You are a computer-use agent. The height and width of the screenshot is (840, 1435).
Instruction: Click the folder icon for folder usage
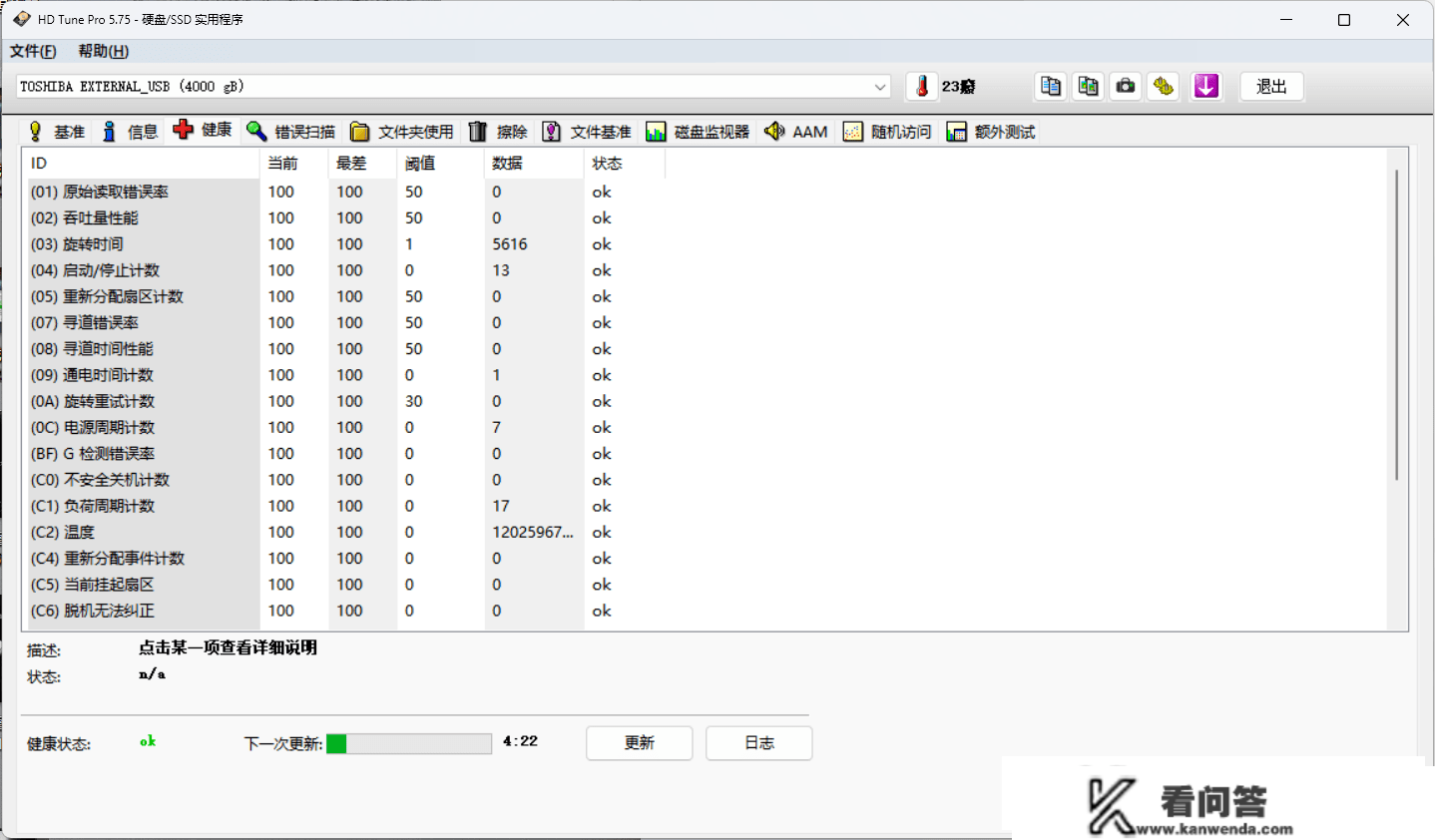coord(359,132)
